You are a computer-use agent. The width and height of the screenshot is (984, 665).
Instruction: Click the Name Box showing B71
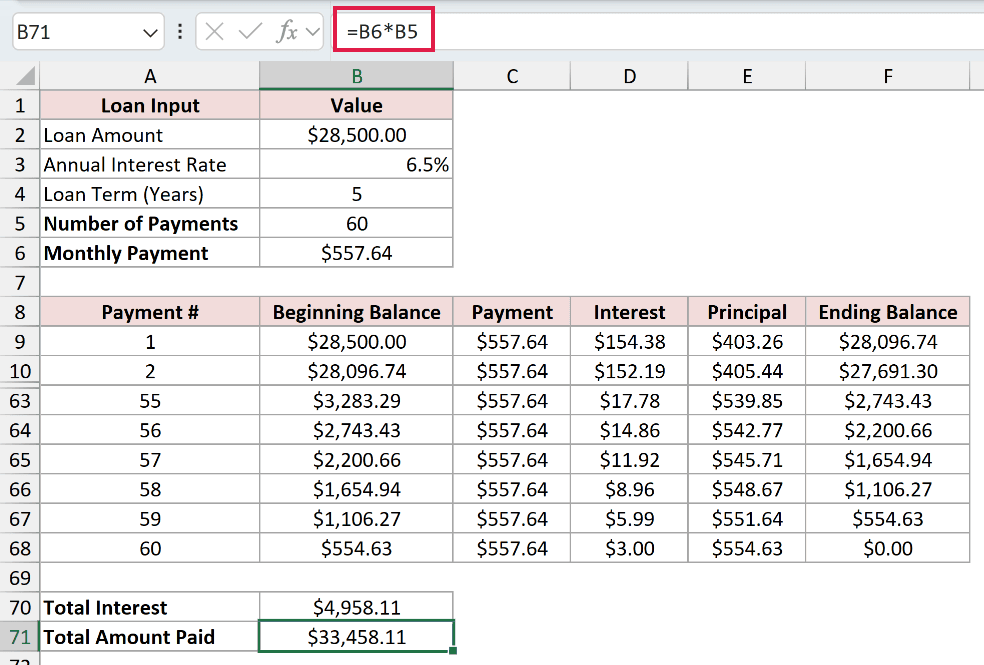[x=88, y=31]
